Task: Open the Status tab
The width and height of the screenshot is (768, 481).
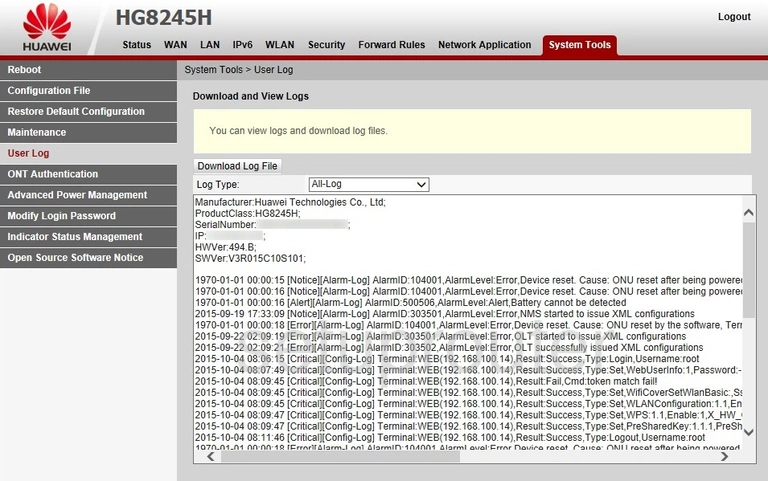Action: 137,45
